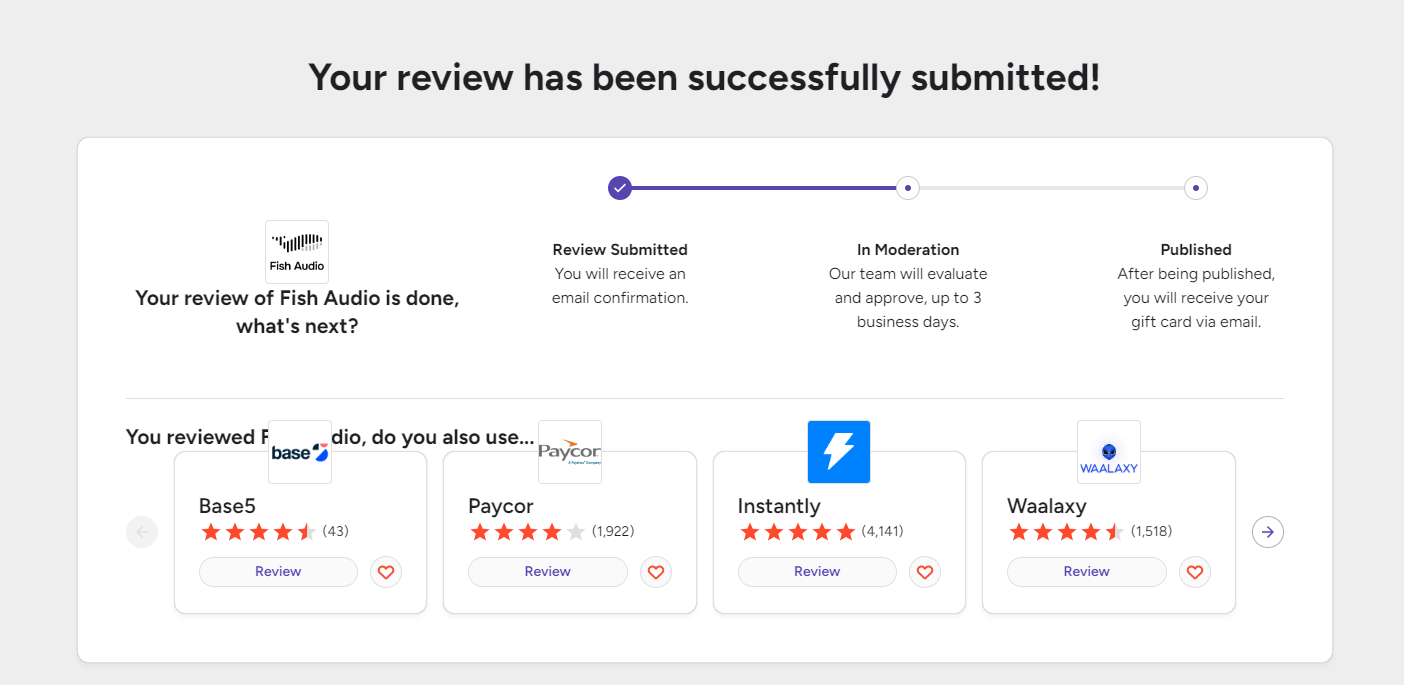Screen dimensions: 1404x685
Task: Write a review for Waalaxy
Action: 1087,572
